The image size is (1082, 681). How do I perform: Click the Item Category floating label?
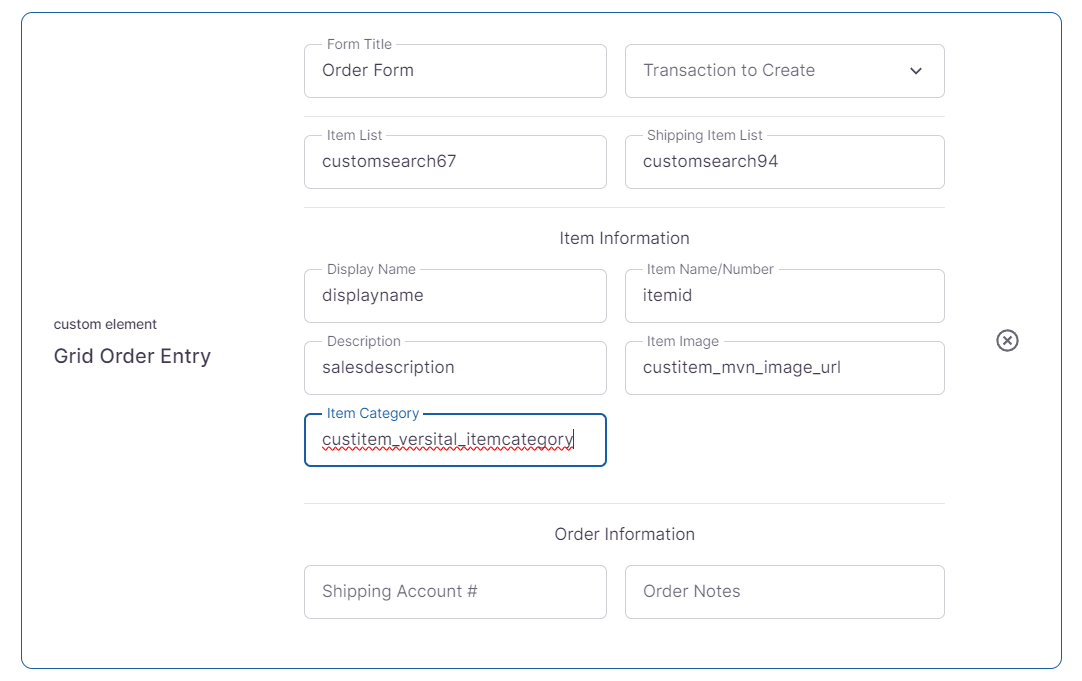[373, 413]
